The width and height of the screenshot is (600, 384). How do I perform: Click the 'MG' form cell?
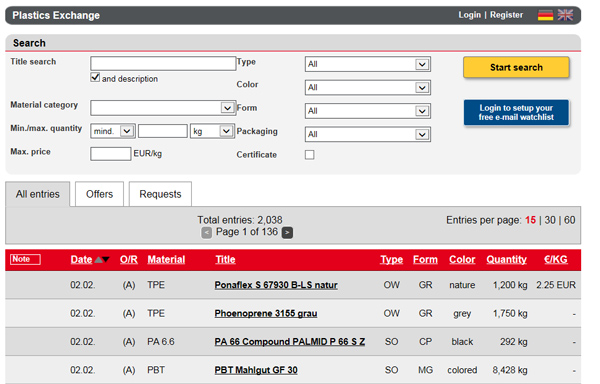[426, 370]
